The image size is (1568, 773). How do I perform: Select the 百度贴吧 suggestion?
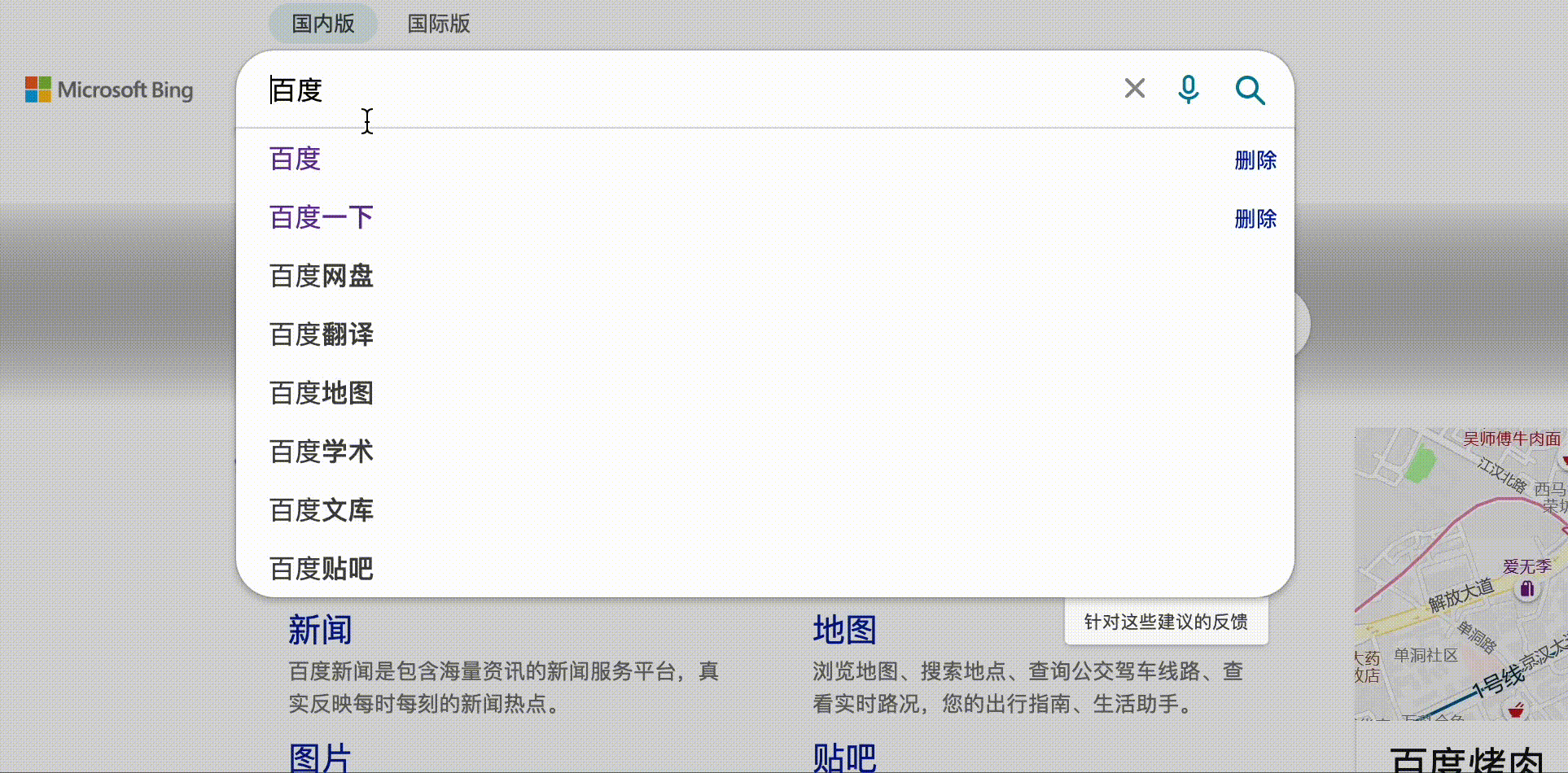764,568
